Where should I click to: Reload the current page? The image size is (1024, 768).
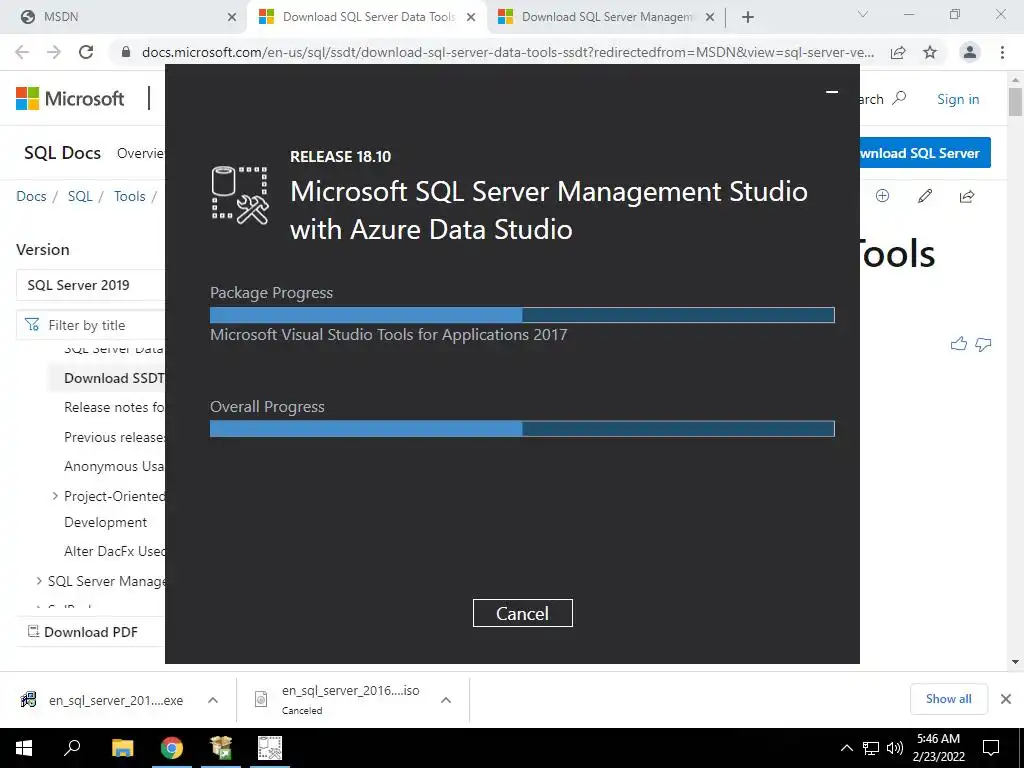[86, 52]
